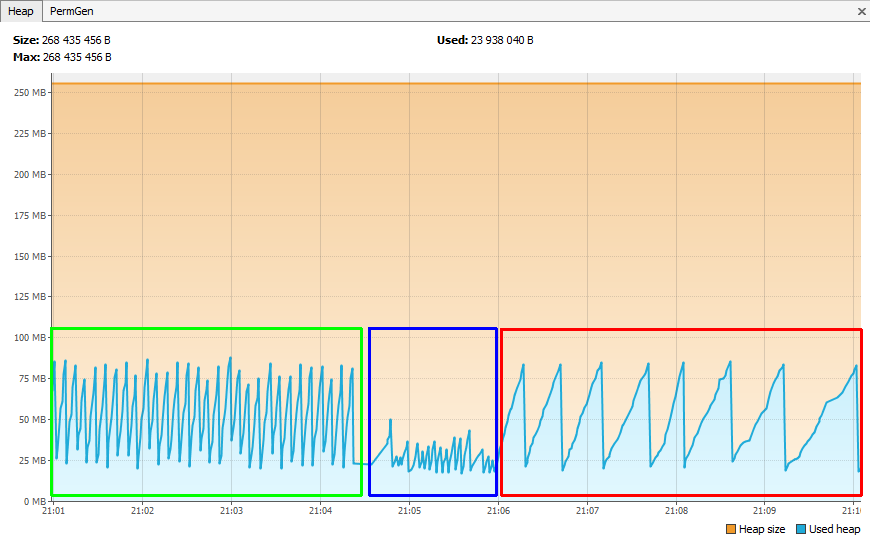Click the 21:05 time axis label
870x543 pixels.
click(x=409, y=511)
